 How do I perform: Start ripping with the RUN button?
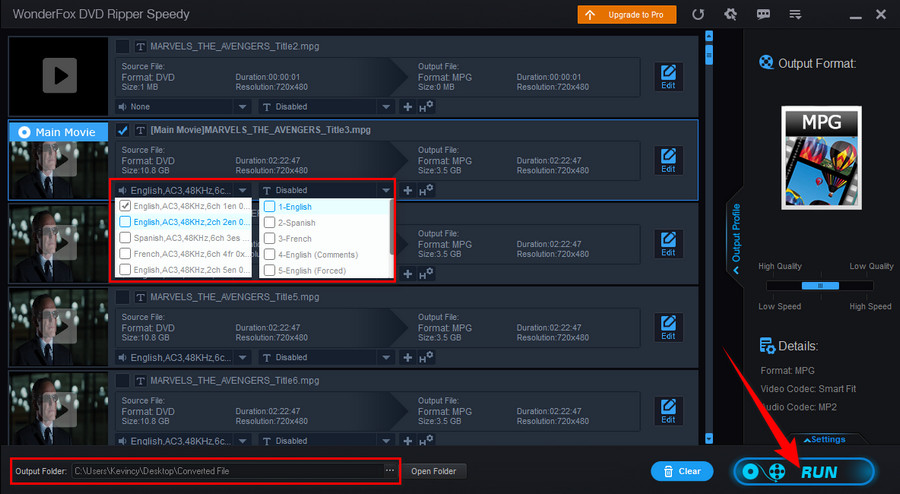804,472
